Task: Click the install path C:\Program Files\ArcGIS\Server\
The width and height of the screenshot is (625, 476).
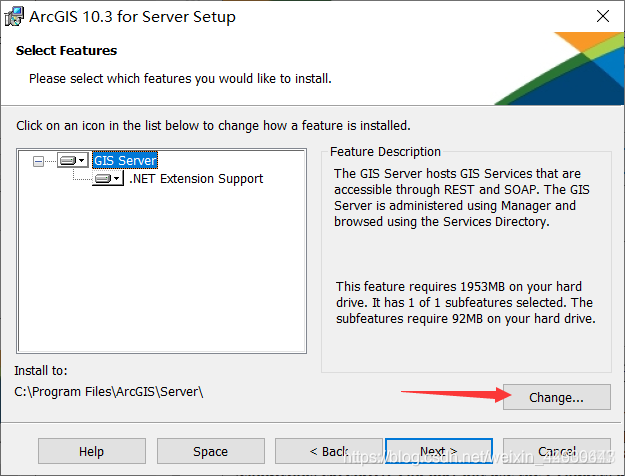Action: (x=109, y=392)
